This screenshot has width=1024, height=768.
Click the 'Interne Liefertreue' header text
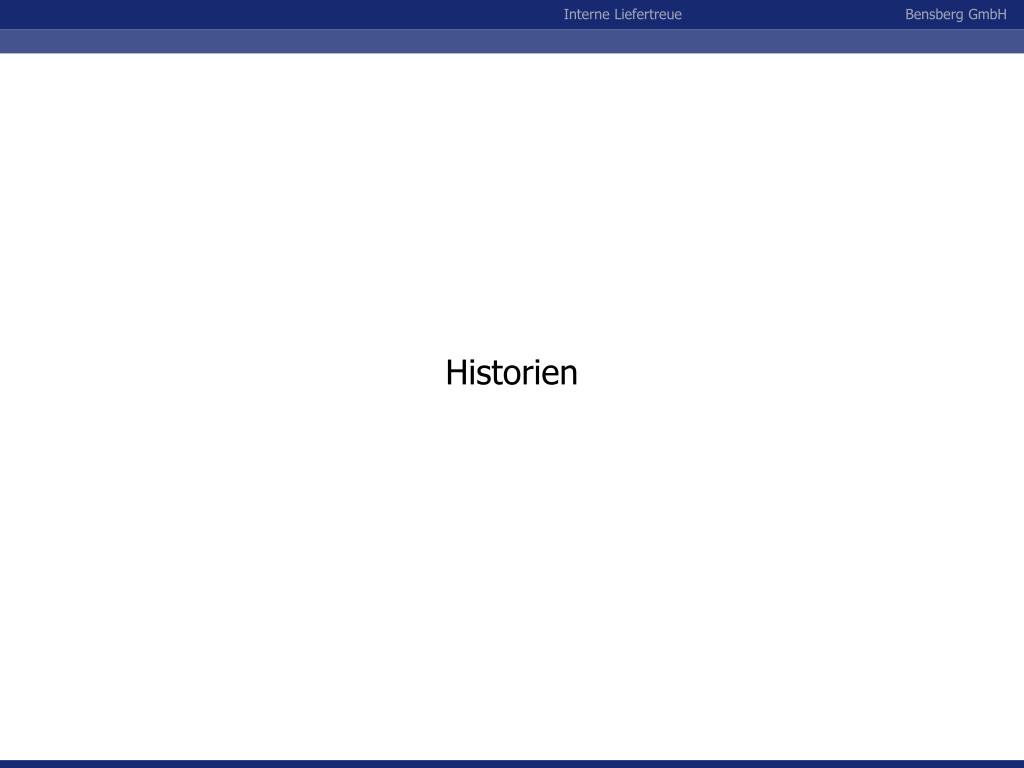[622, 14]
